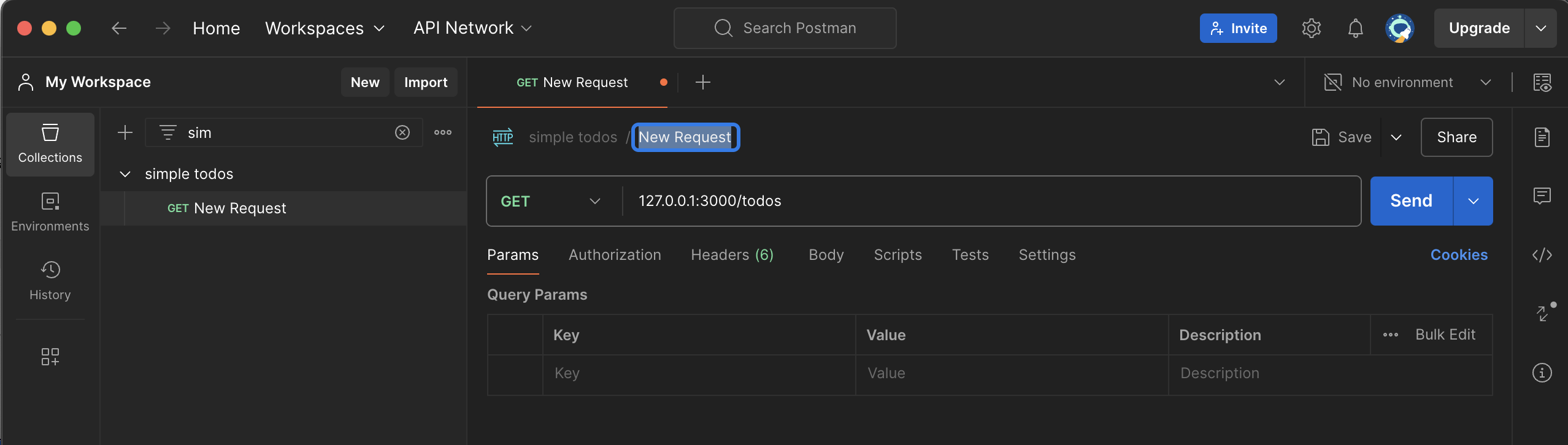
Task: Open the History sidebar panel
Action: click(x=50, y=281)
